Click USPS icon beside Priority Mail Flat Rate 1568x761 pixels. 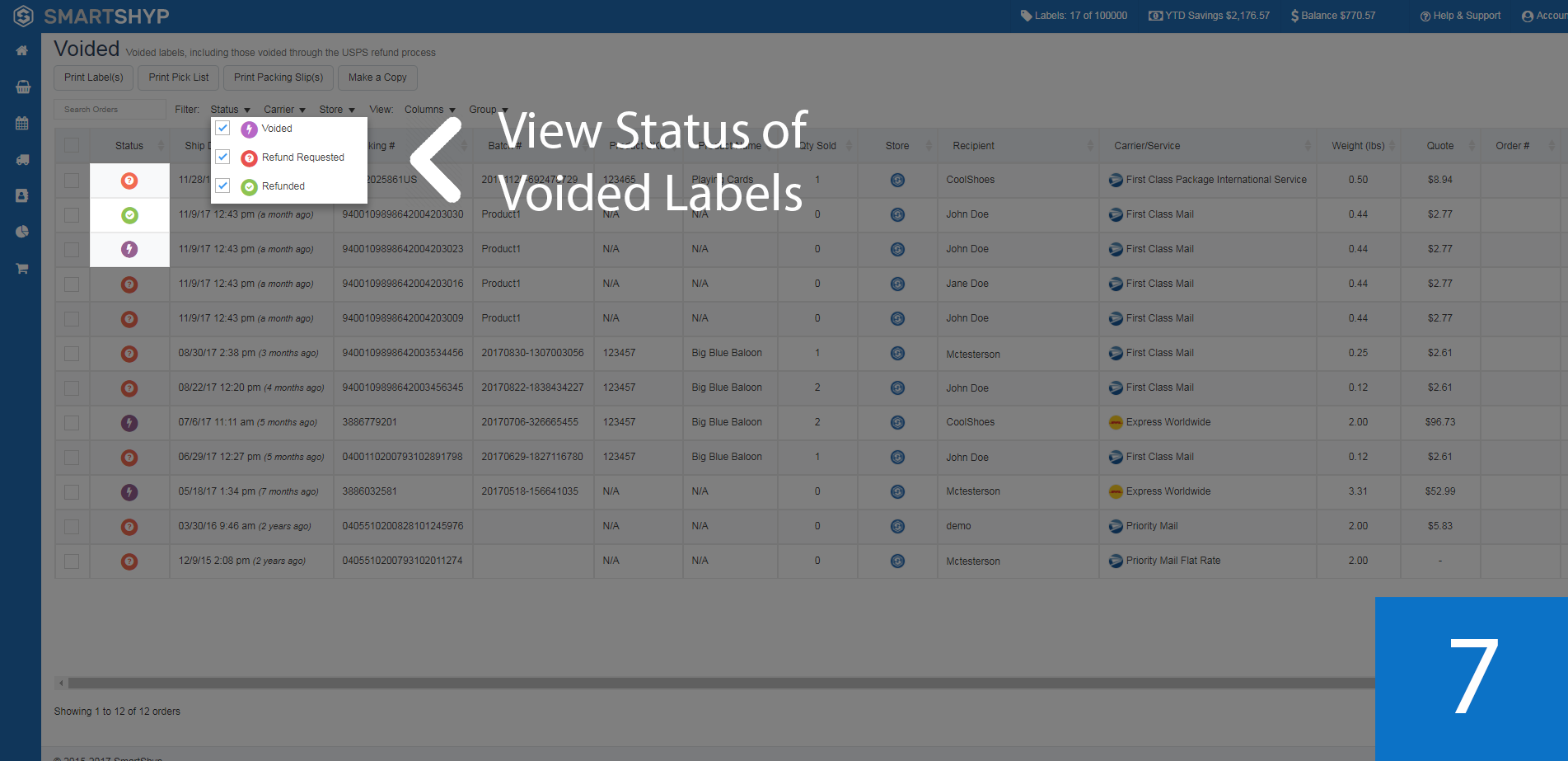coord(1116,561)
